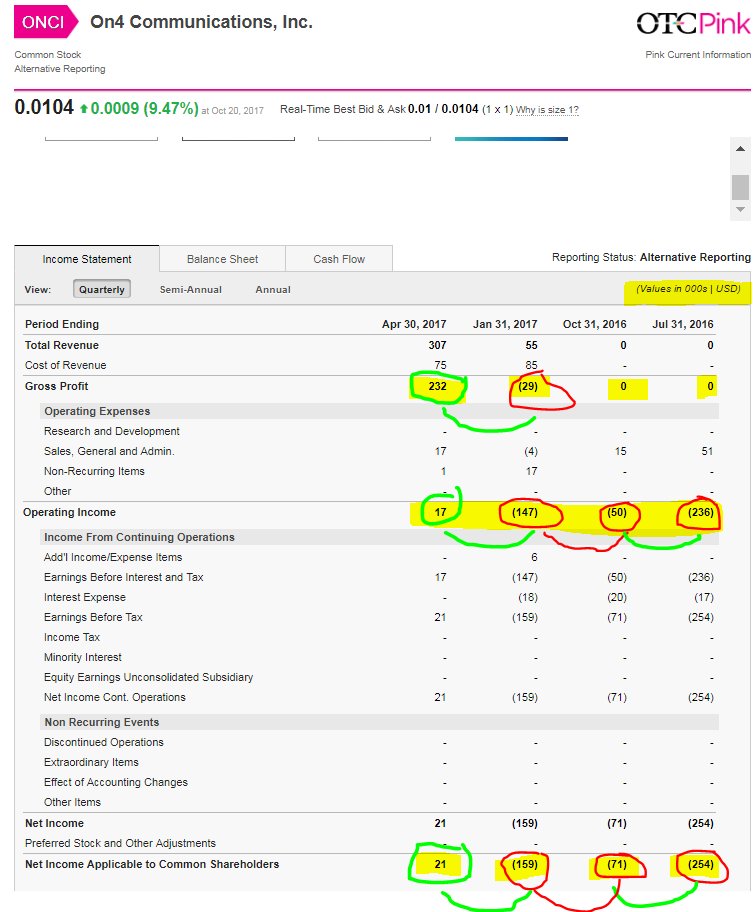Click Preferred Stock and Other Adjustments label
The image size is (753, 912).
click(x=120, y=843)
